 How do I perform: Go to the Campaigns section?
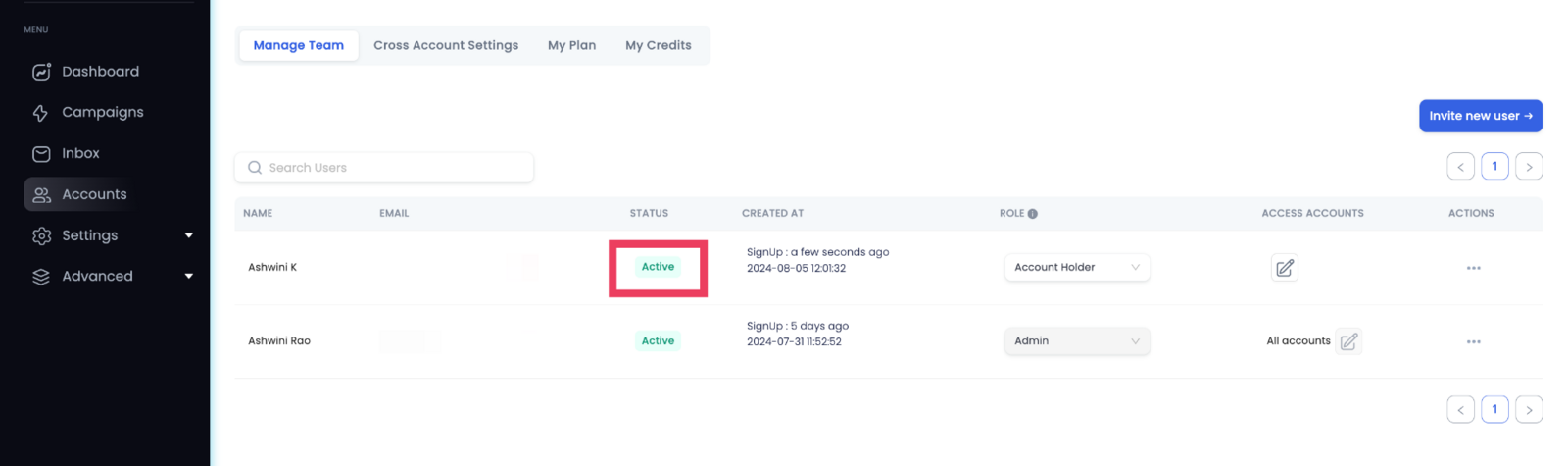click(86, 113)
